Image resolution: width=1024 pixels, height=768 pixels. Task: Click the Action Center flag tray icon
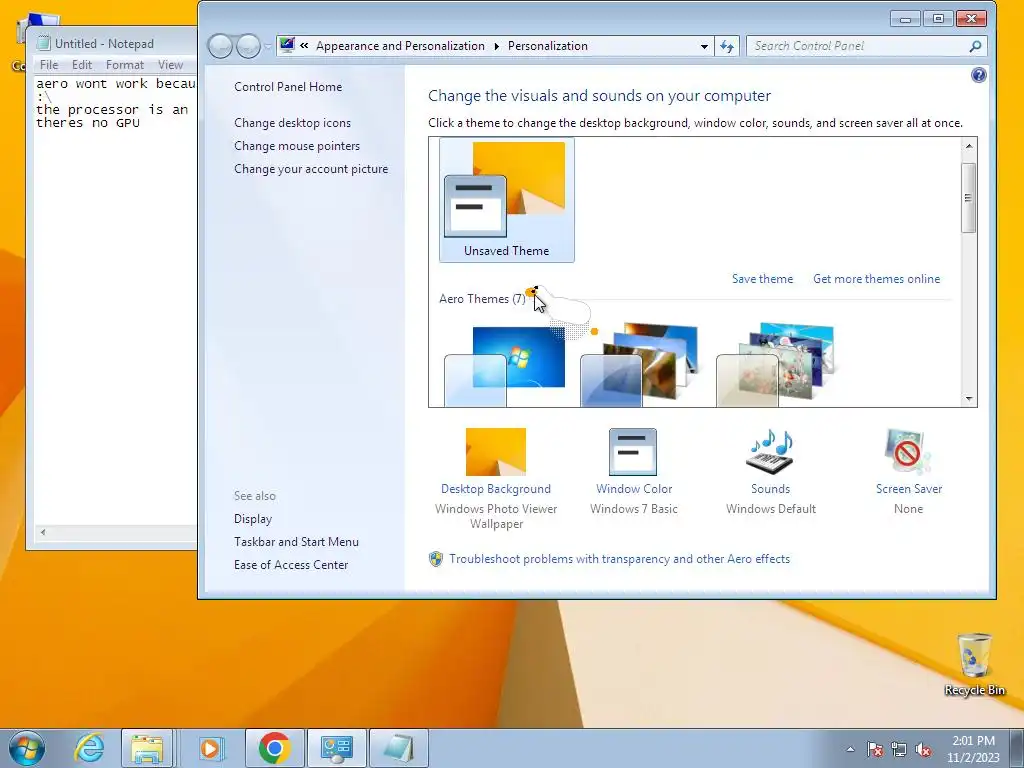click(x=875, y=750)
